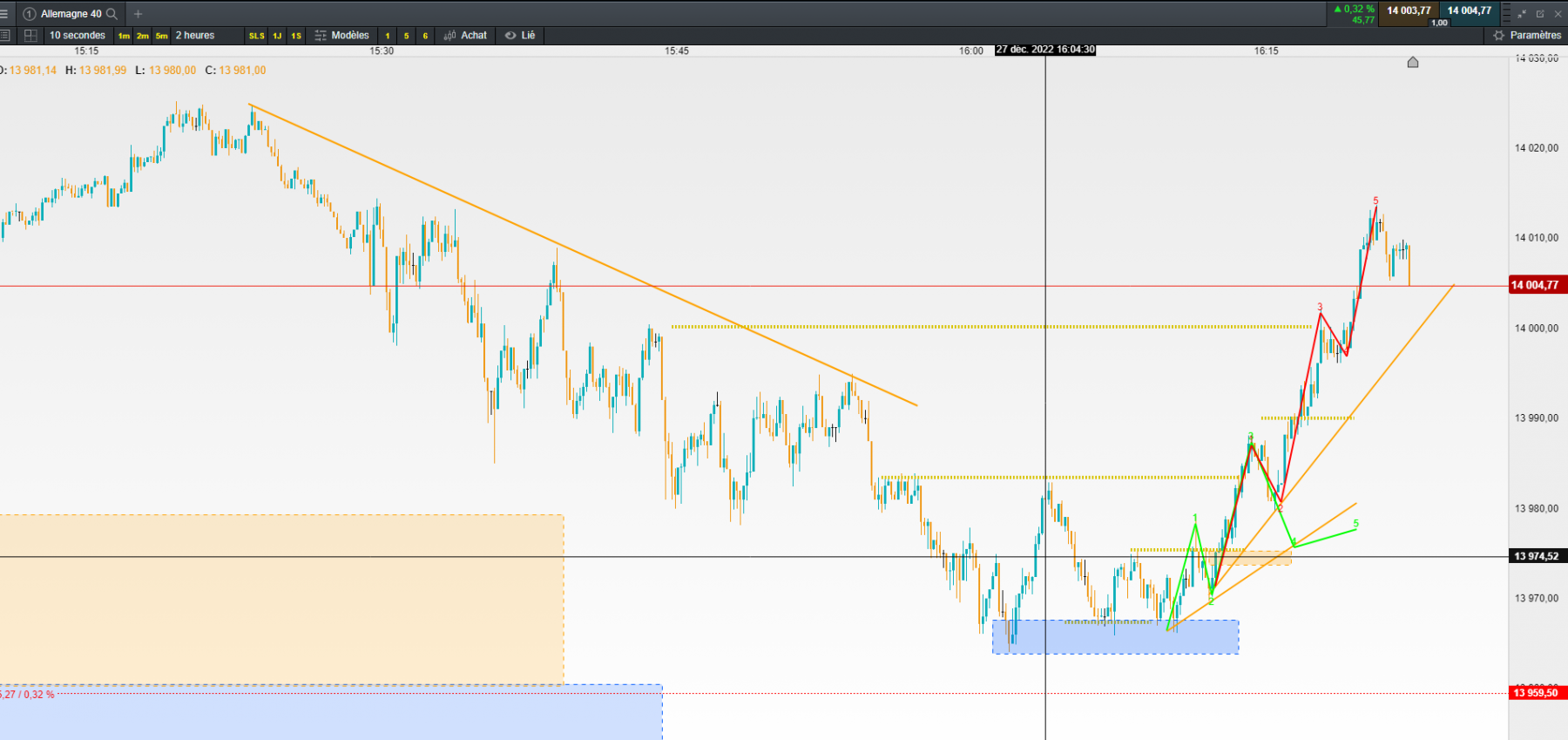
Task: Select the 1J shortcut button
Action: pos(278,36)
